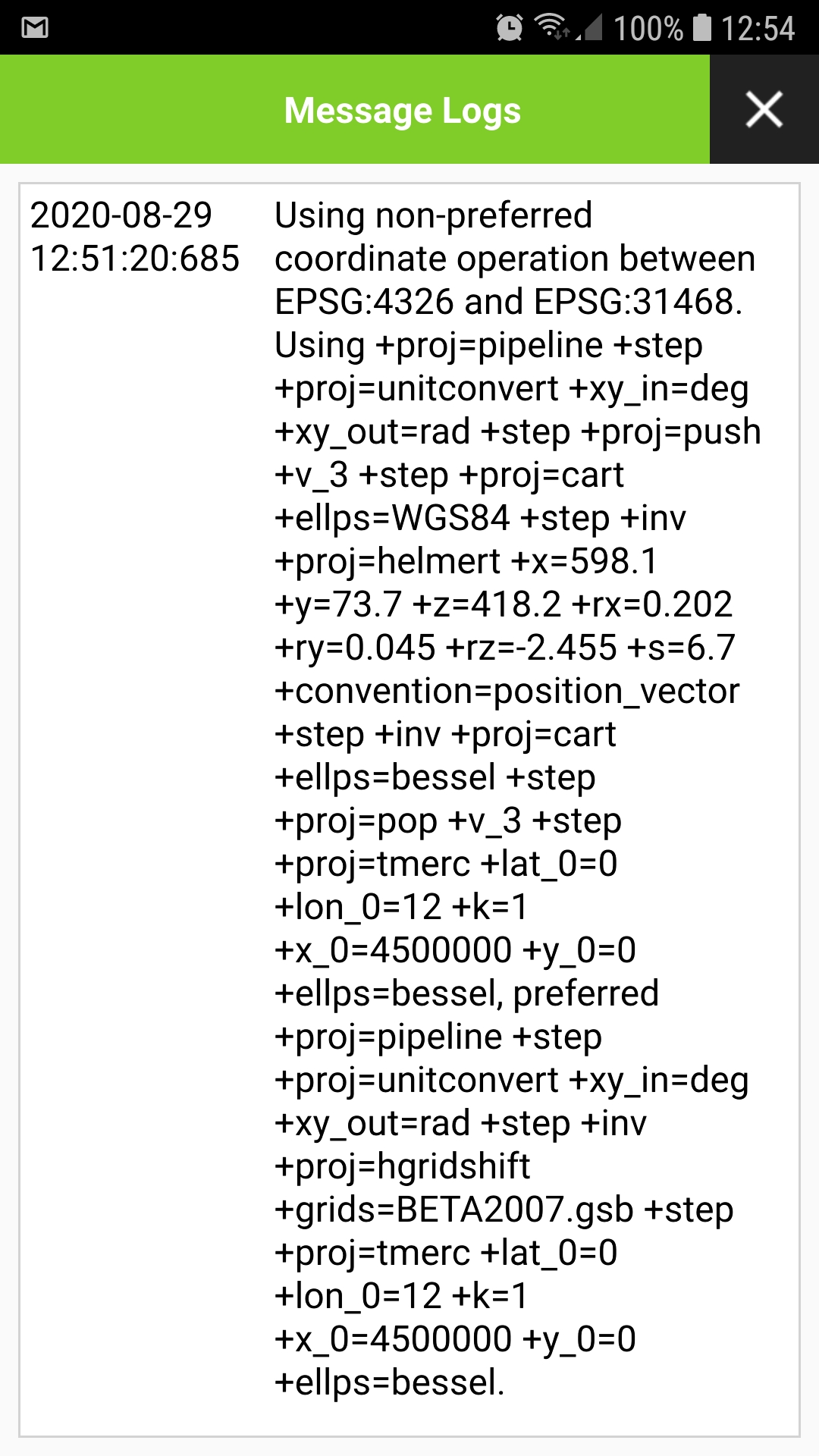The image size is (819, 1456).
Task: Tap the timestamp 2020-08-29 12:51:20:685
Action: tap(136, 237)
